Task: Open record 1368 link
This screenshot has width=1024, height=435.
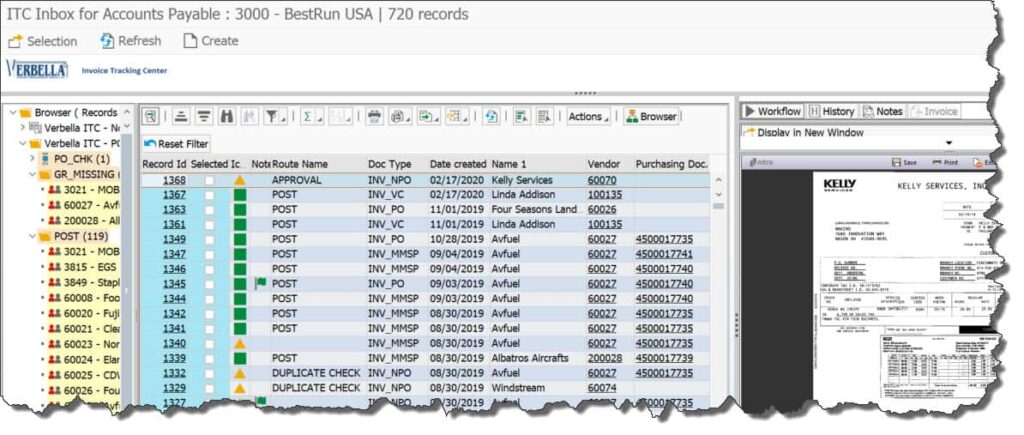Action: pyautogui.click(x=174, y=180)
